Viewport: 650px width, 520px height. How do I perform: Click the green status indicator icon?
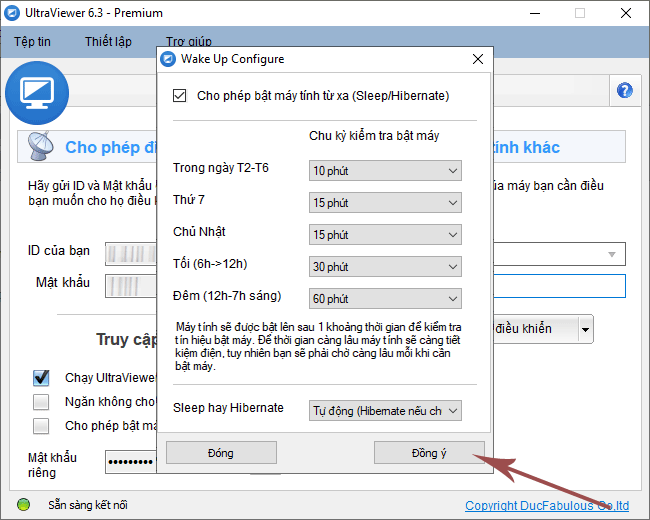click(24, 505)
